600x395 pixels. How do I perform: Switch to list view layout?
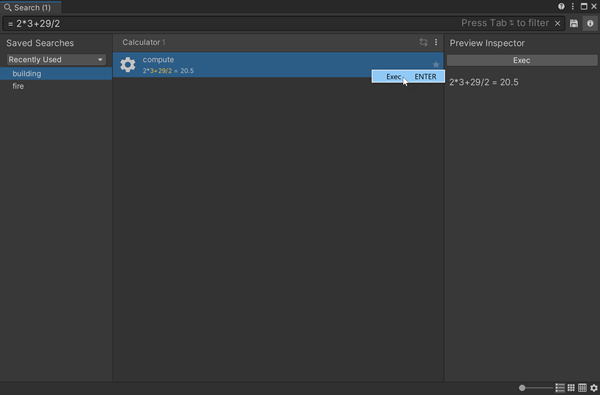(x=560, y=388)
